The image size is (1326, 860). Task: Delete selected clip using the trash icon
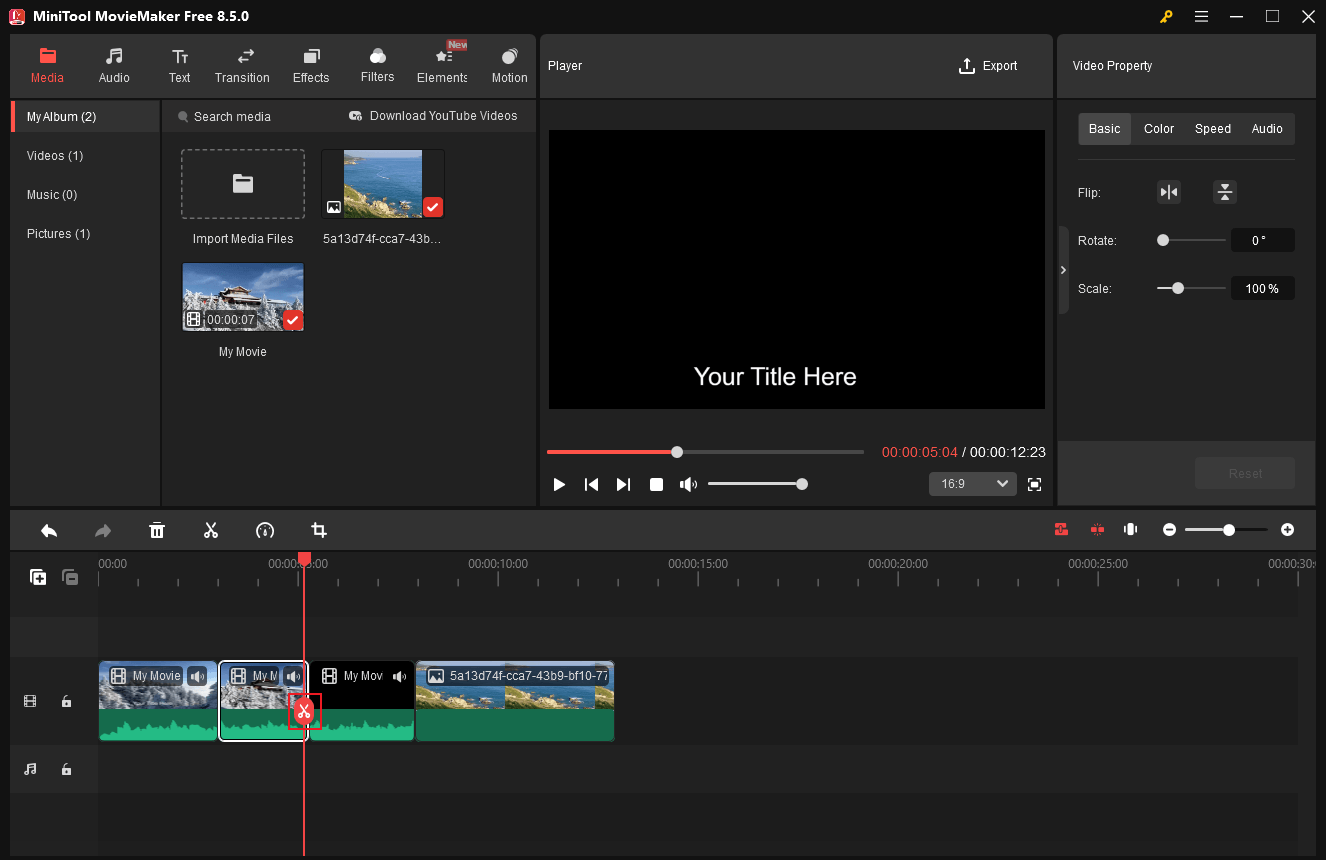(x=157, y=530)
